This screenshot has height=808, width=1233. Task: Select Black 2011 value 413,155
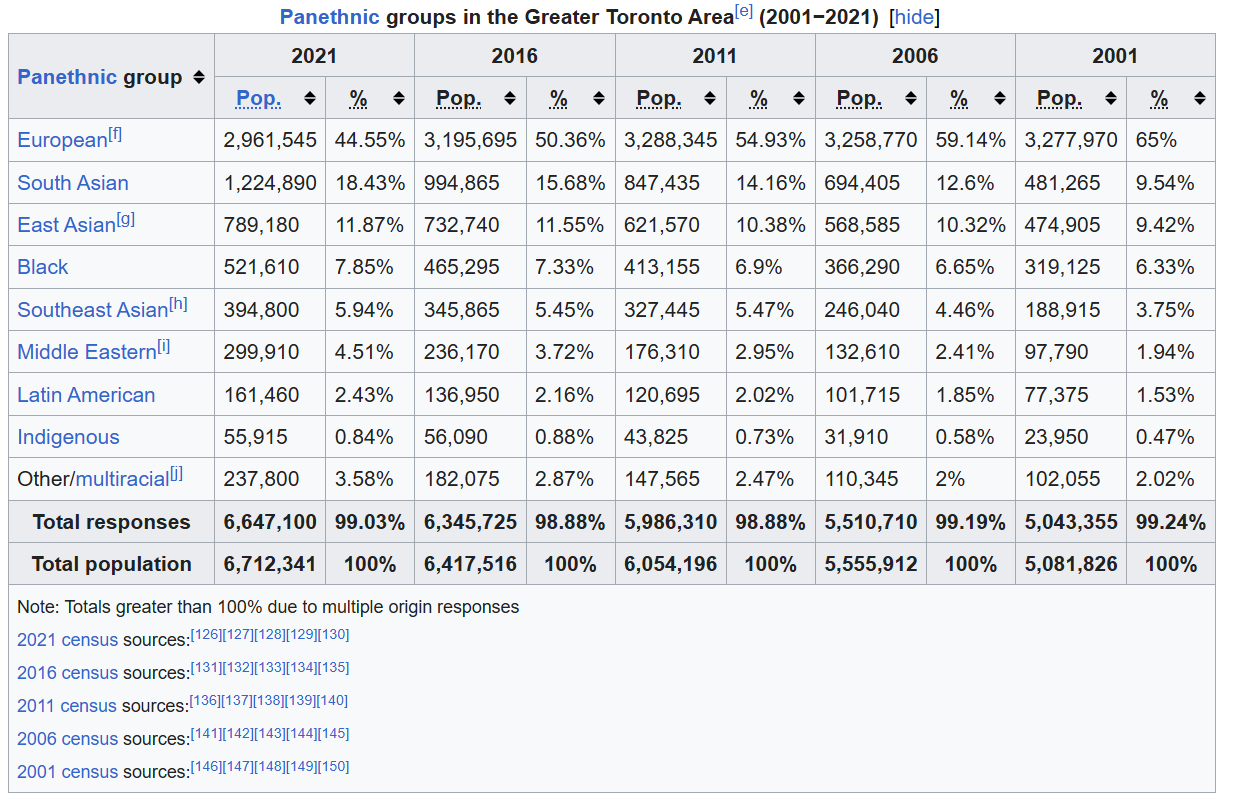[x=662, y=267]
